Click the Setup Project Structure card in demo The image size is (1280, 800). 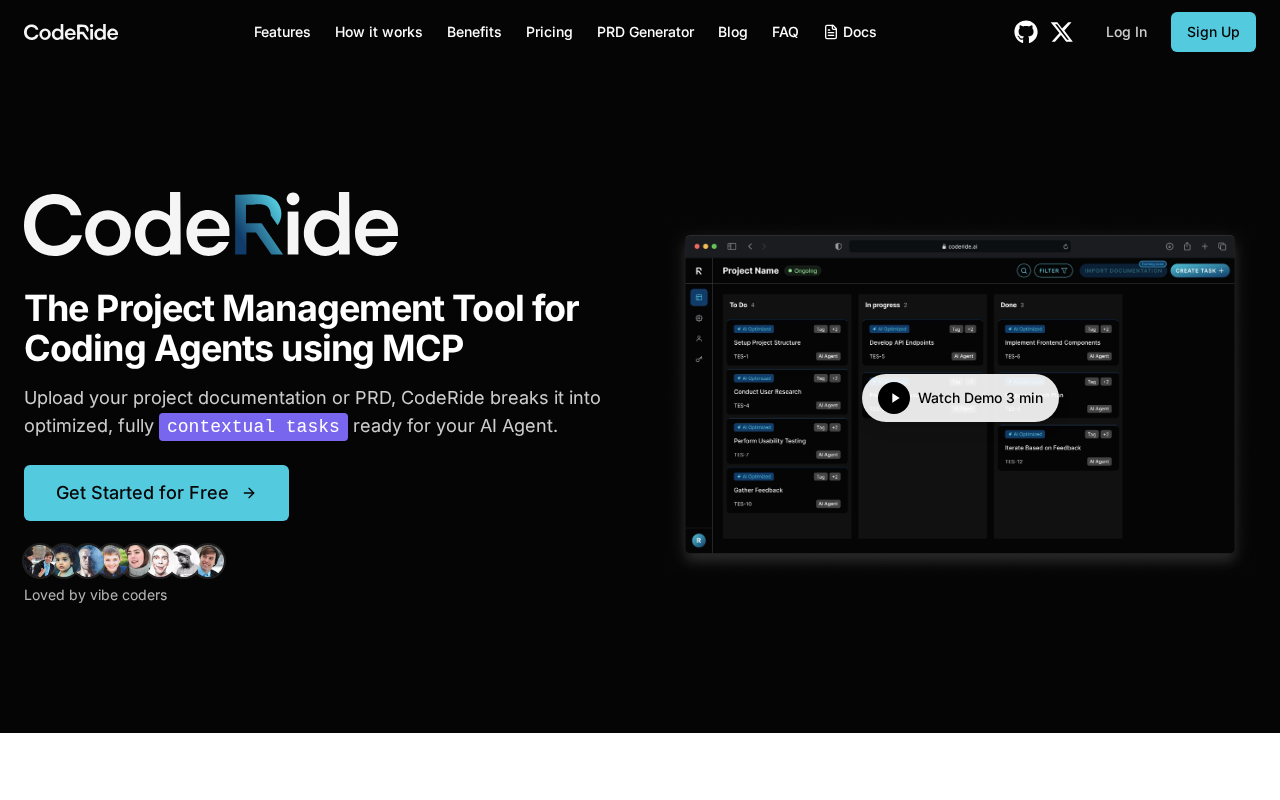pos(787,341)
